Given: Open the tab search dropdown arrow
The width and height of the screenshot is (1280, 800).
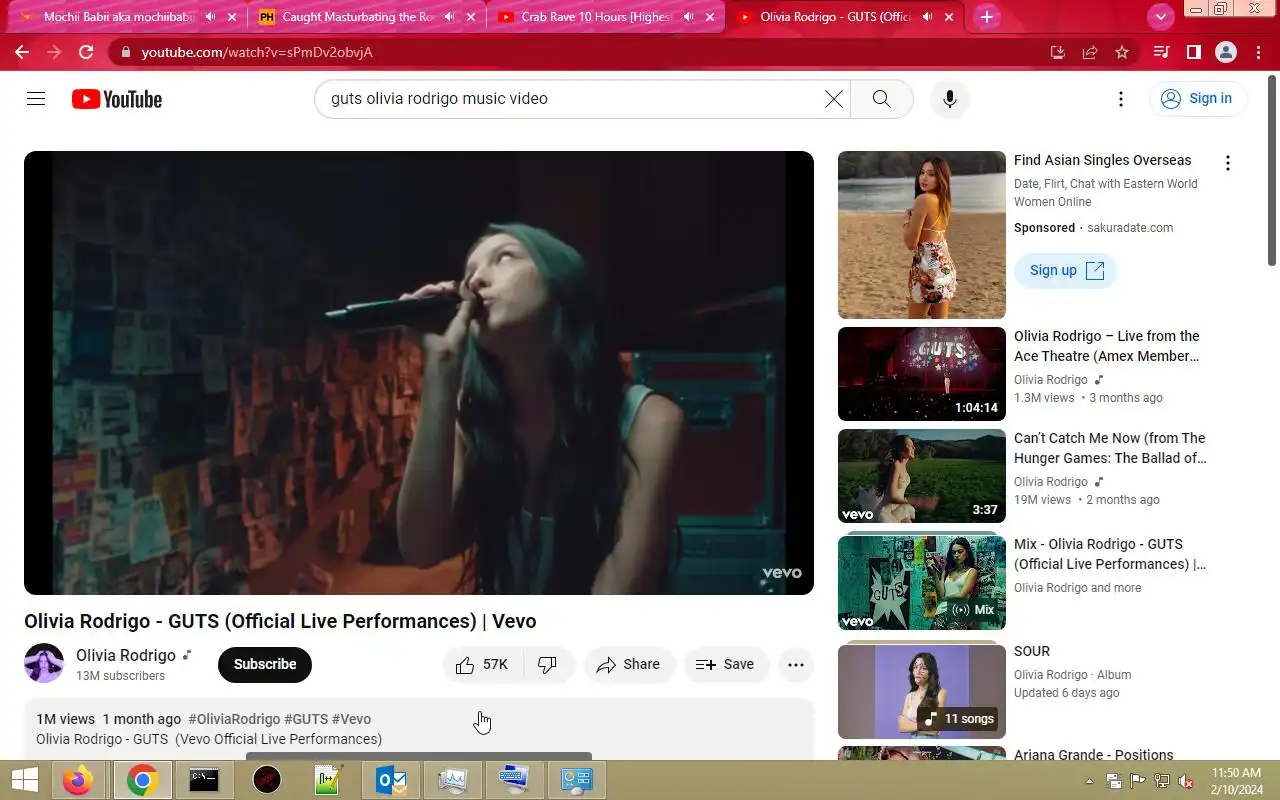Looking at the screenshot, I should coord(1160,17).
